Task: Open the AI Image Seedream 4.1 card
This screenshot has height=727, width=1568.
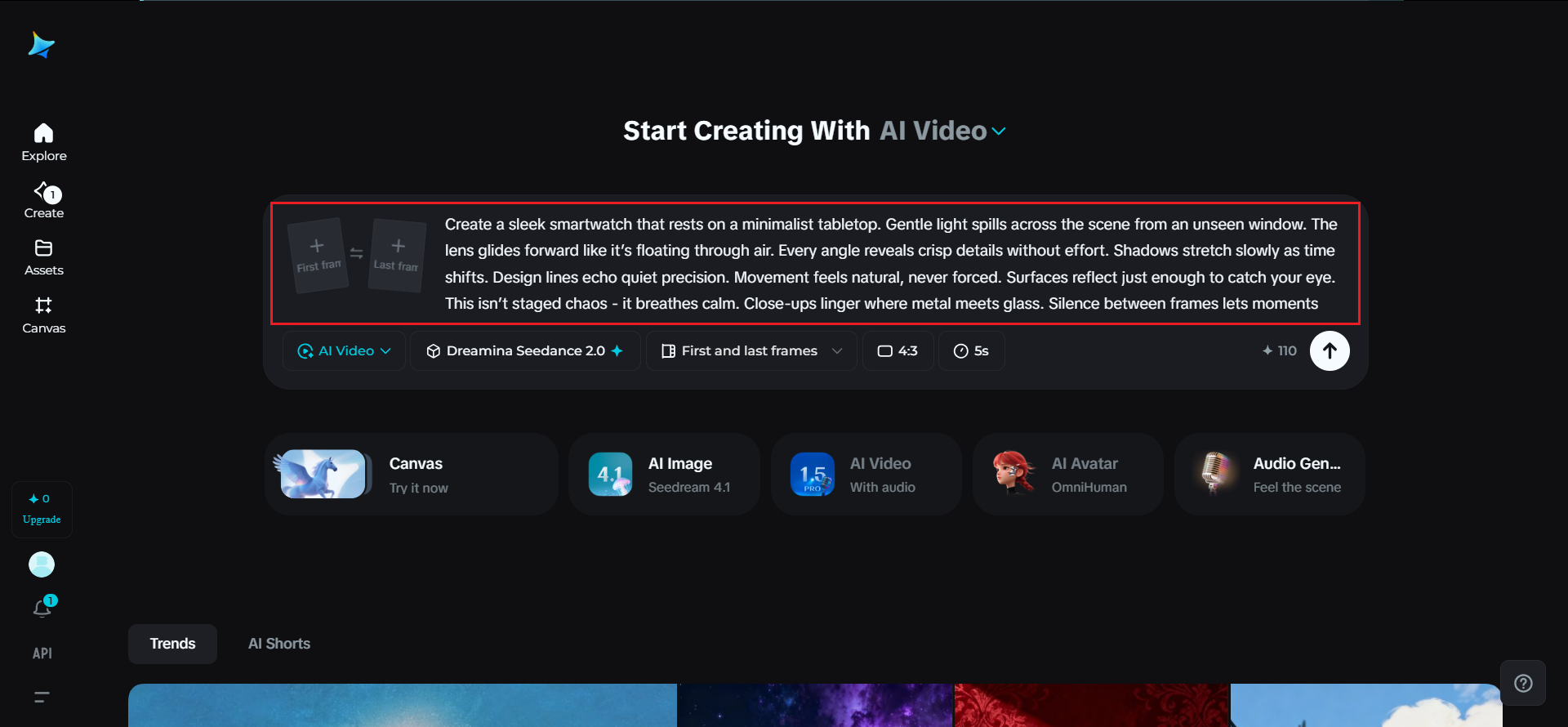Action: click(x=665, y=475)
